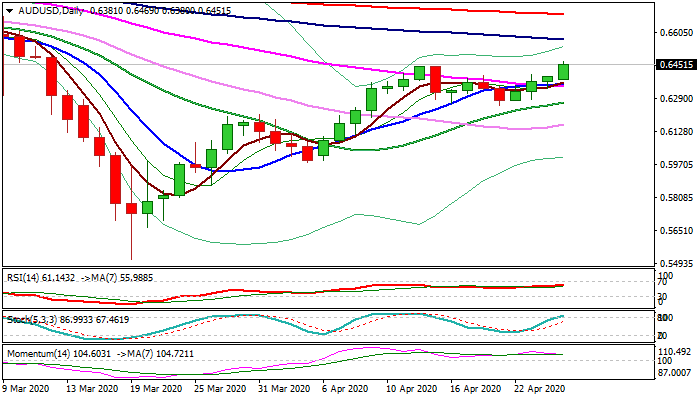Click the latest green candle at right edge
700x400 pixels.
[564, 71]
